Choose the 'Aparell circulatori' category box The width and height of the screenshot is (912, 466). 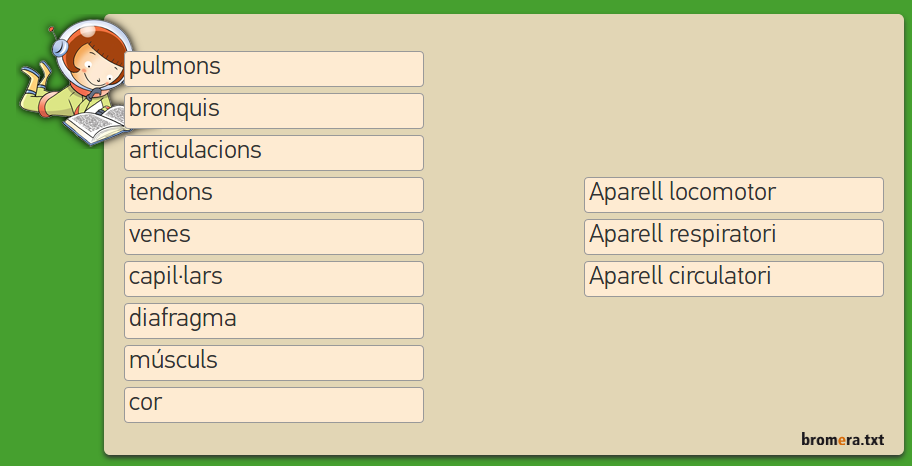(733, 279)
